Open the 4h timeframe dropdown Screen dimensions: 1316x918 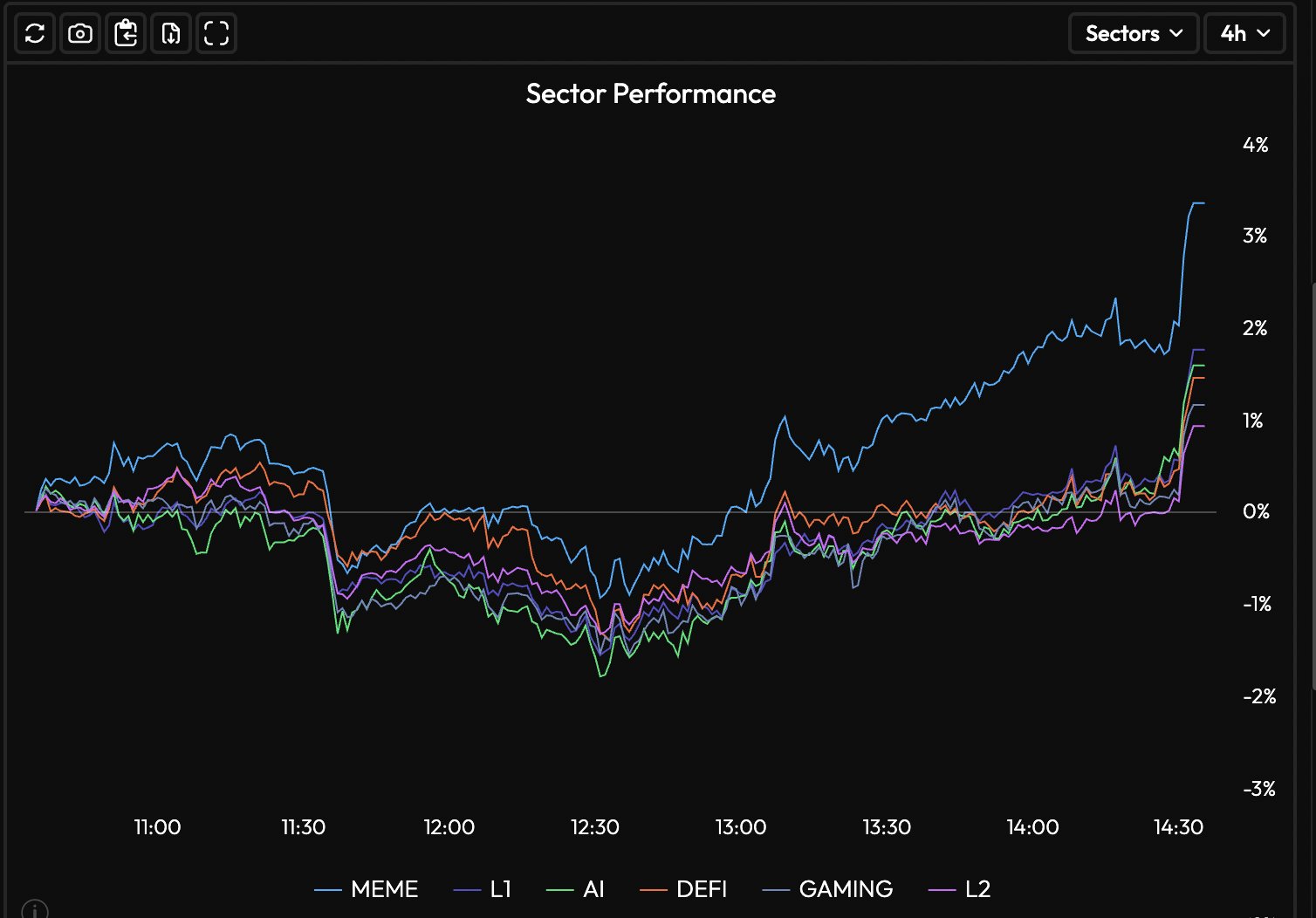[x=1244, y=34]
